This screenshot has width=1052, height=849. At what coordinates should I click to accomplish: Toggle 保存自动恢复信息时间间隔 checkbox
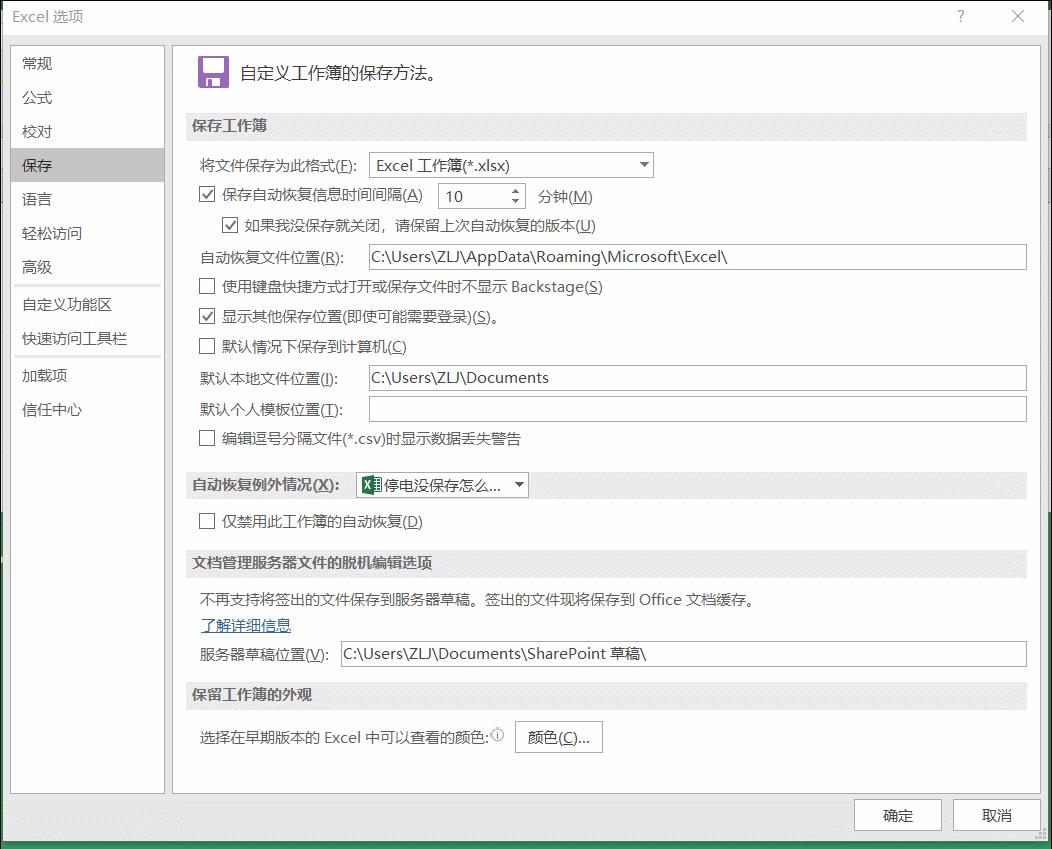[208, 196]
